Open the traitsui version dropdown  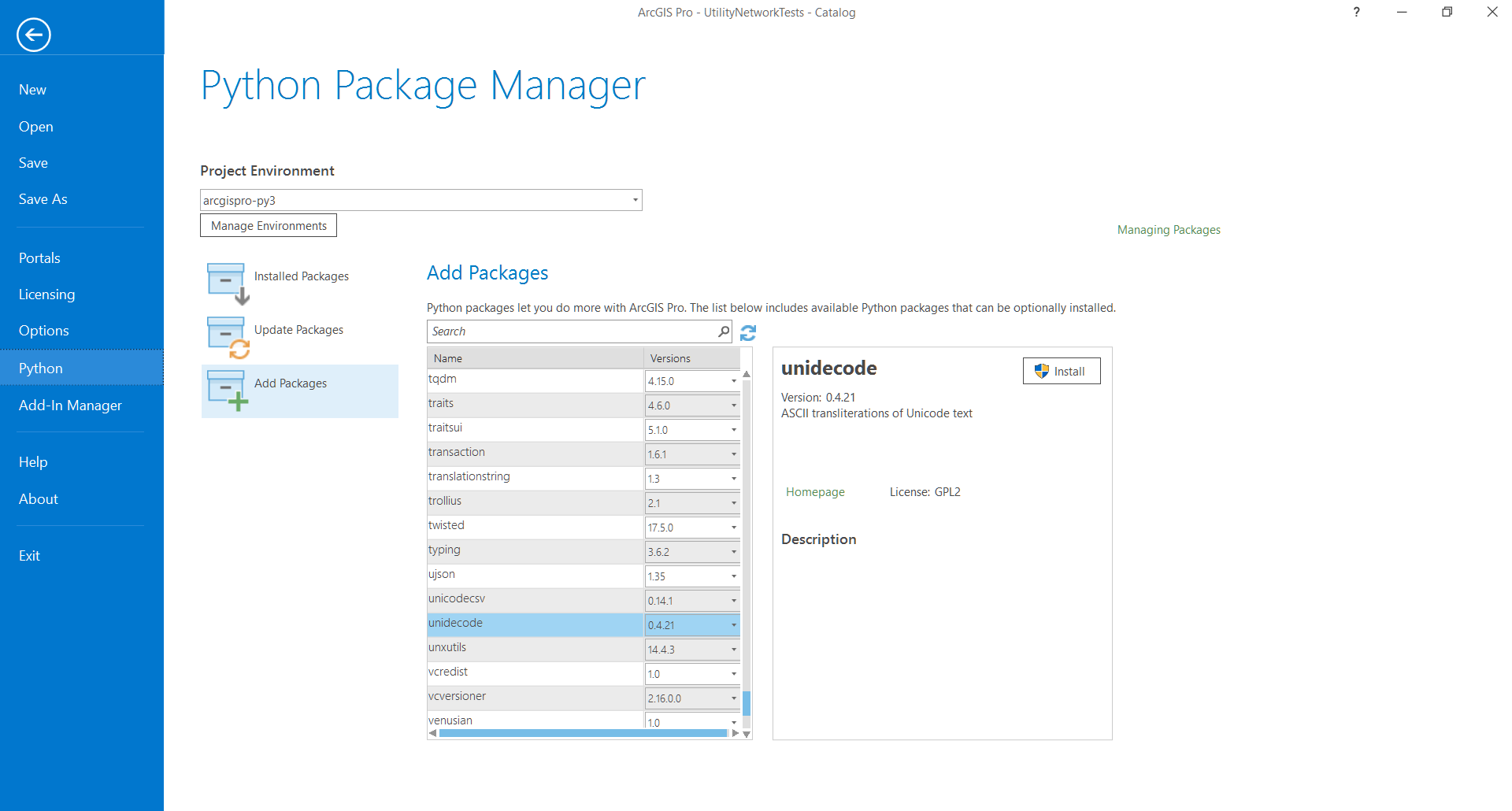[733, 430]
